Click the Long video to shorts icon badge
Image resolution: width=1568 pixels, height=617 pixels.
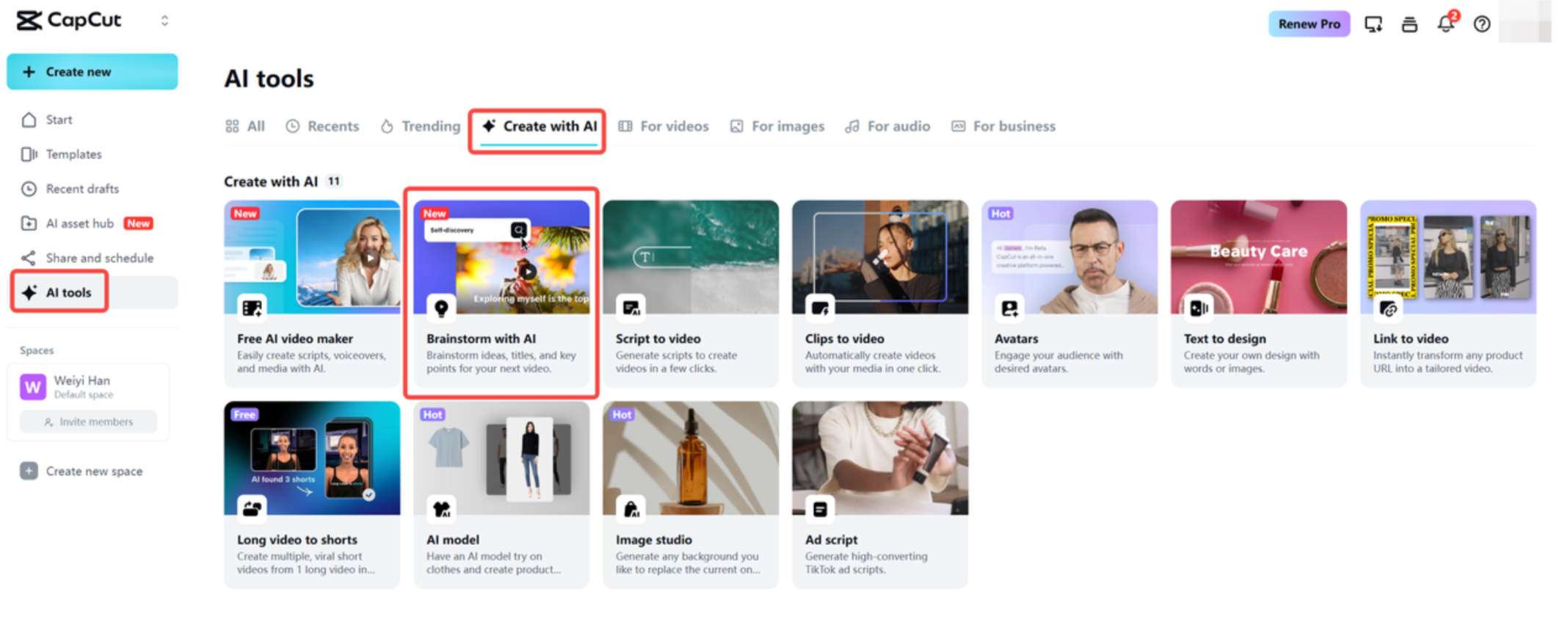252,509
